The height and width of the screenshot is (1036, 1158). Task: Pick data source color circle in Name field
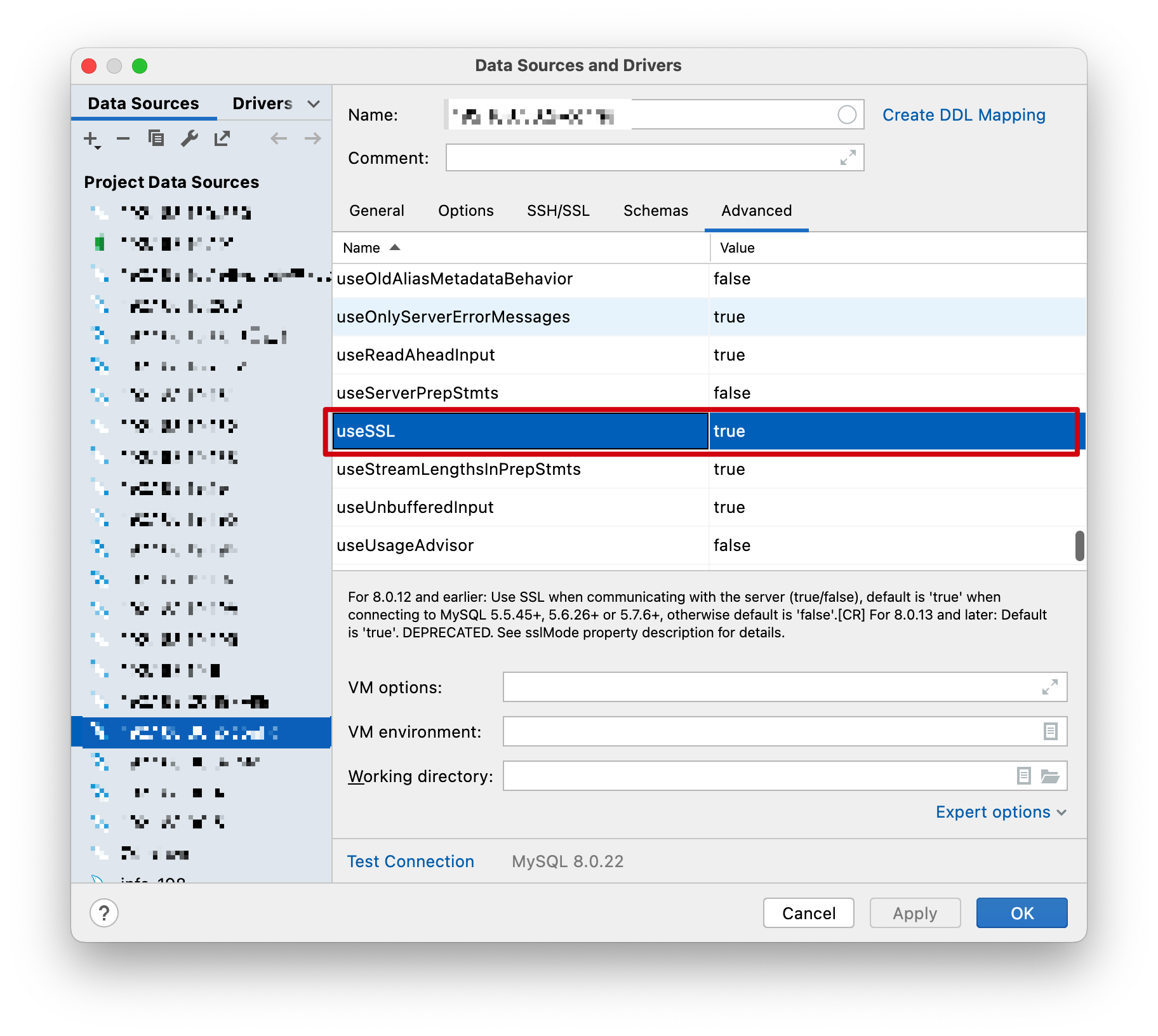(x=847, y=115)
